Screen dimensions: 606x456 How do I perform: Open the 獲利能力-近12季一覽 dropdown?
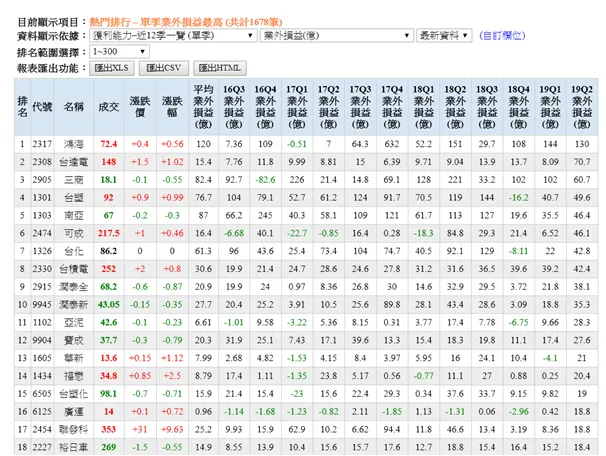pyautogui.click(x=173, y=36)
